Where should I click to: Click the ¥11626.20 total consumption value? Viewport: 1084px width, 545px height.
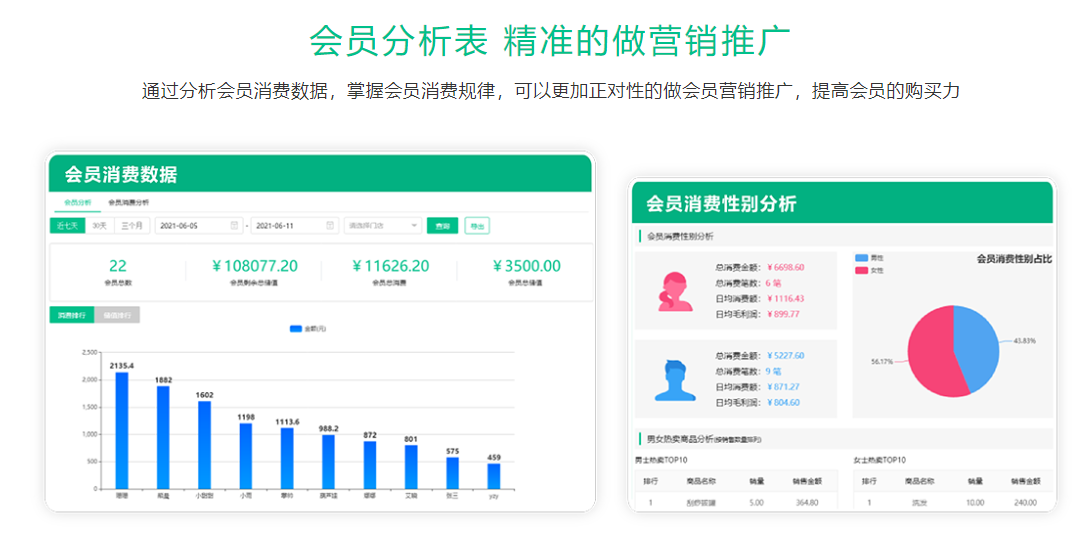[x=390, y=266]
